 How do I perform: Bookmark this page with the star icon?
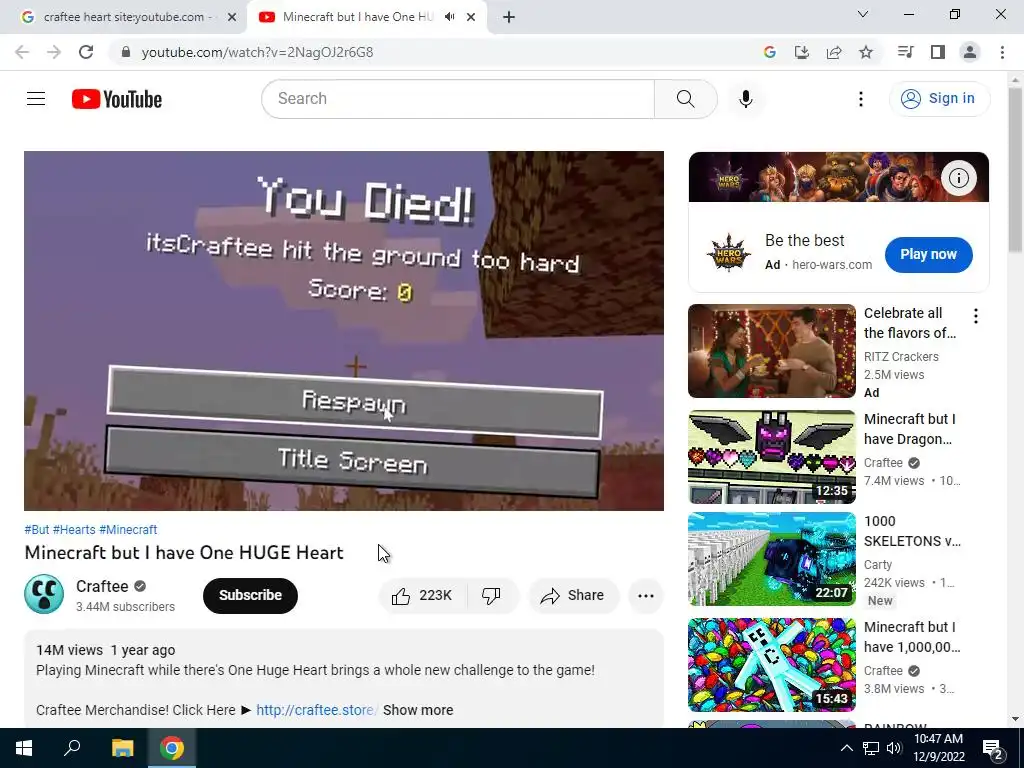(x=866, y=52)
